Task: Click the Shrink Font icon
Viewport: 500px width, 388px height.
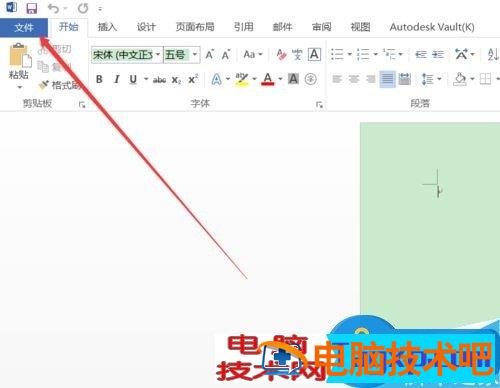Action: (x=226, y=54)
